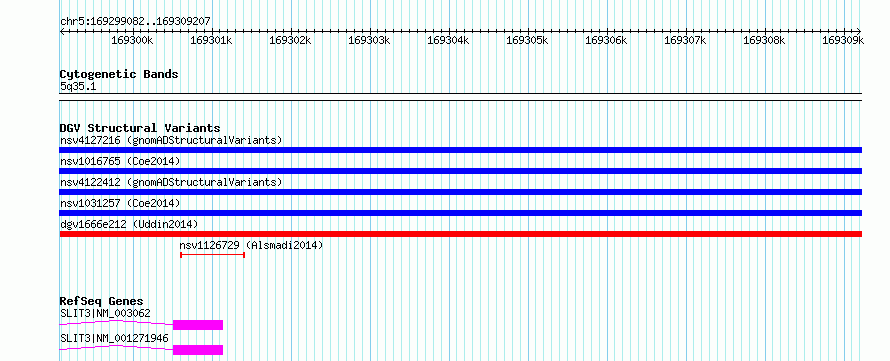Click the nsv4127216 gnomAD structural variant label
The height and width of the screenshot is (361, 890).
tap(171, 140)
